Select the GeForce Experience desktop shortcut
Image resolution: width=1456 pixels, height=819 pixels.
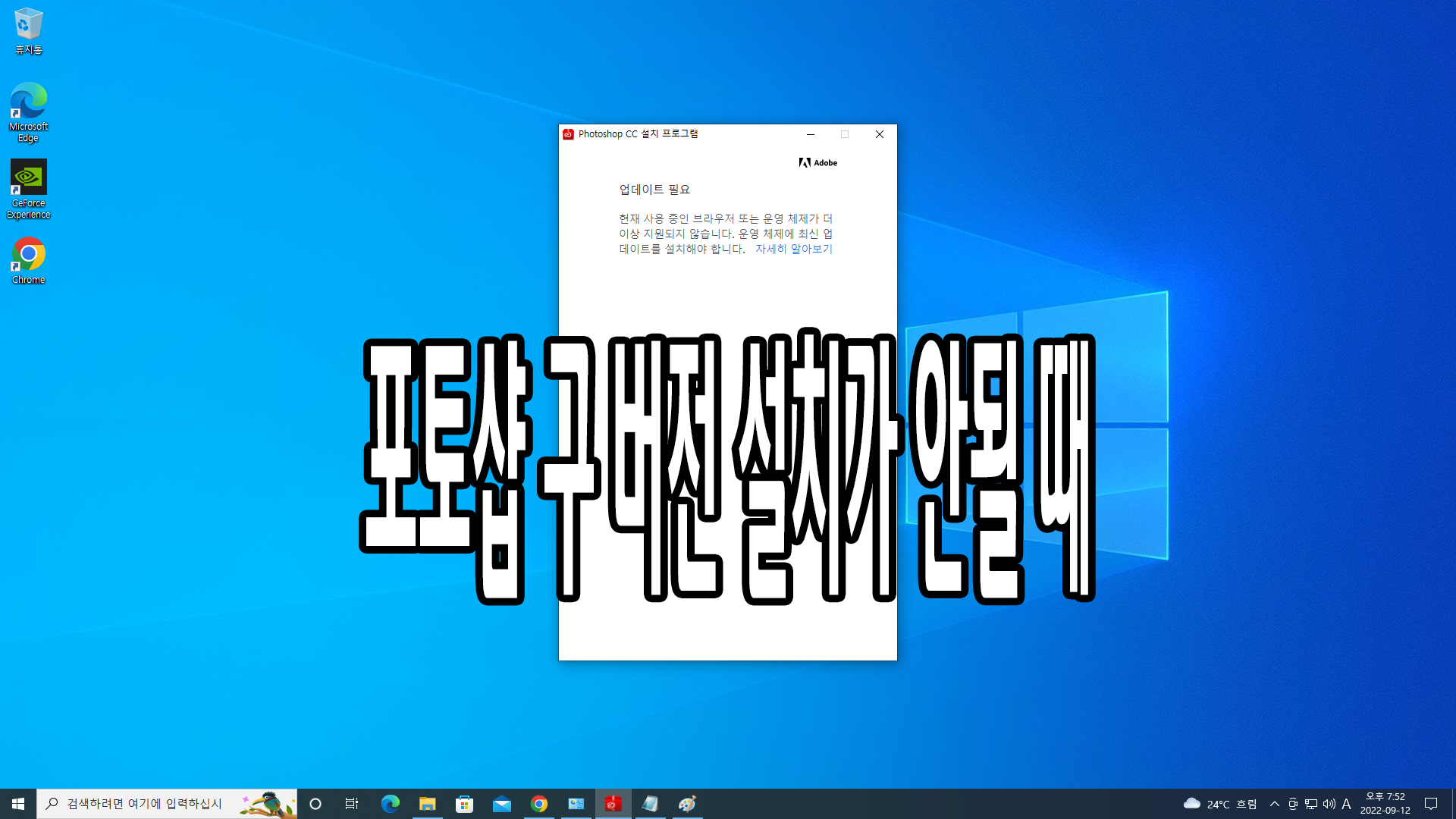point(28,188)
